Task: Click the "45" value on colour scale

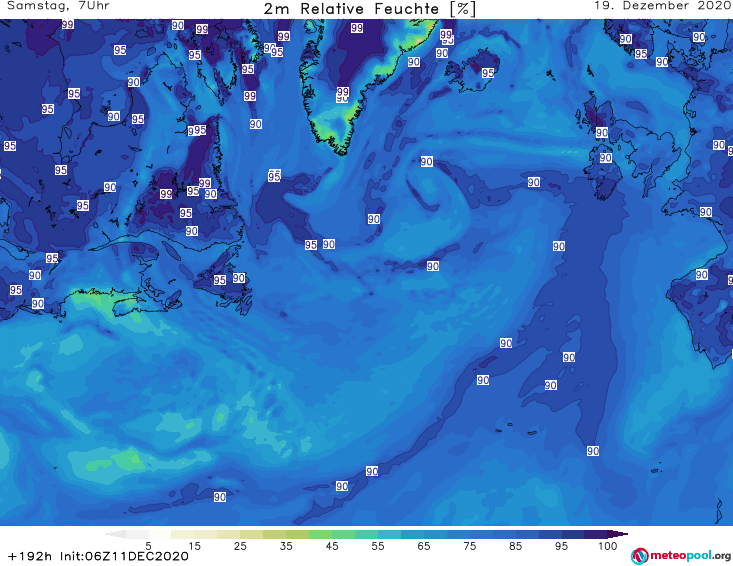Action: tap(331, 546)
